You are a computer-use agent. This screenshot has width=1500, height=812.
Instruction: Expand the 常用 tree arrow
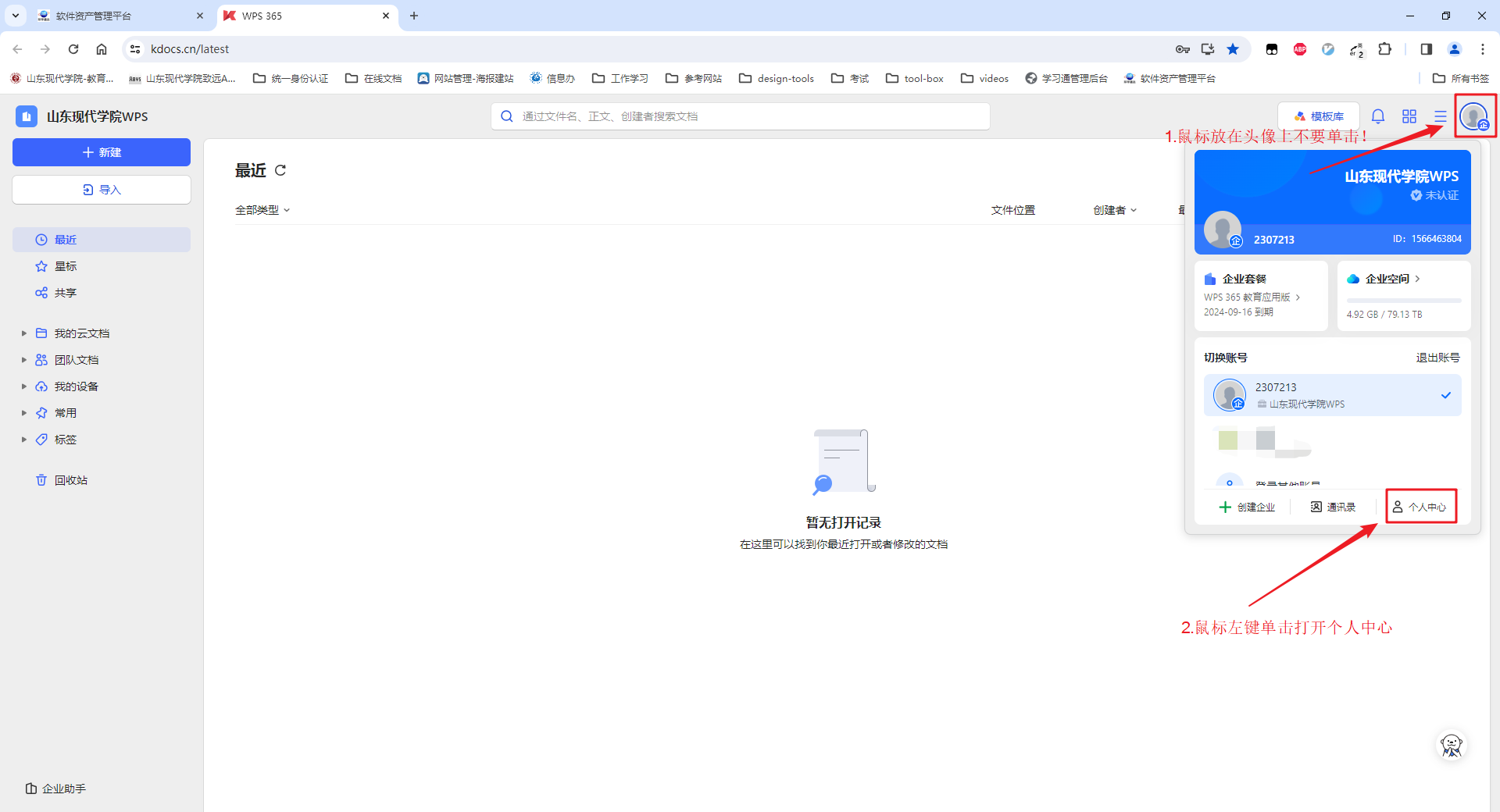pos(24,413)
